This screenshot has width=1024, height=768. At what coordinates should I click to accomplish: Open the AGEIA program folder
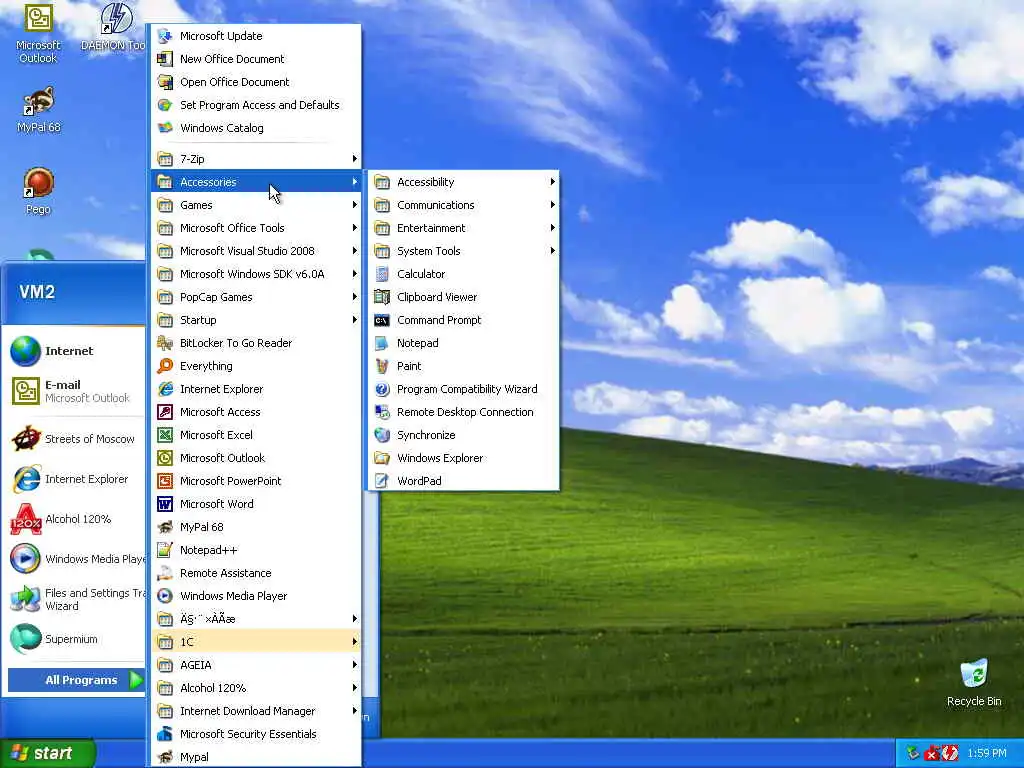click(x=256, y=665)
